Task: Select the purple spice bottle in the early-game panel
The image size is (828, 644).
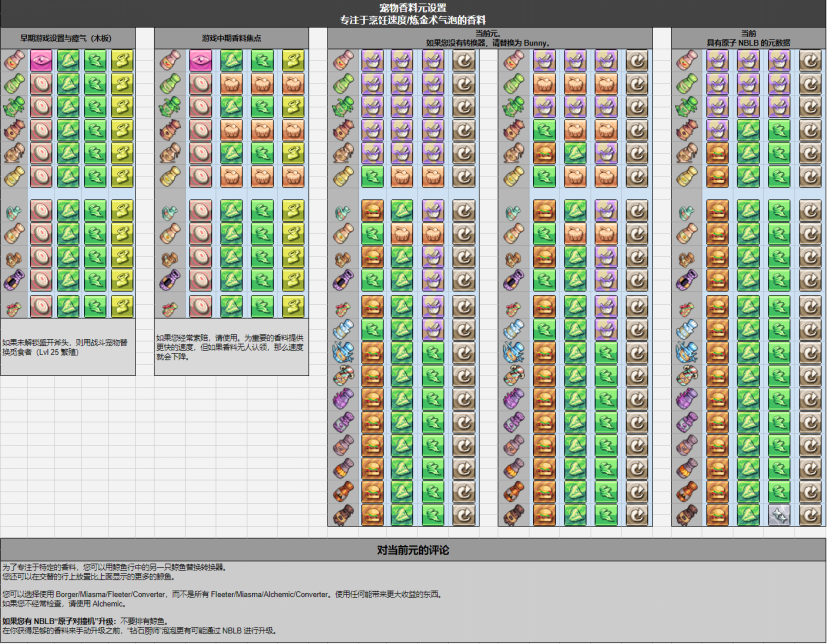Action: click(x=14, y=280)
